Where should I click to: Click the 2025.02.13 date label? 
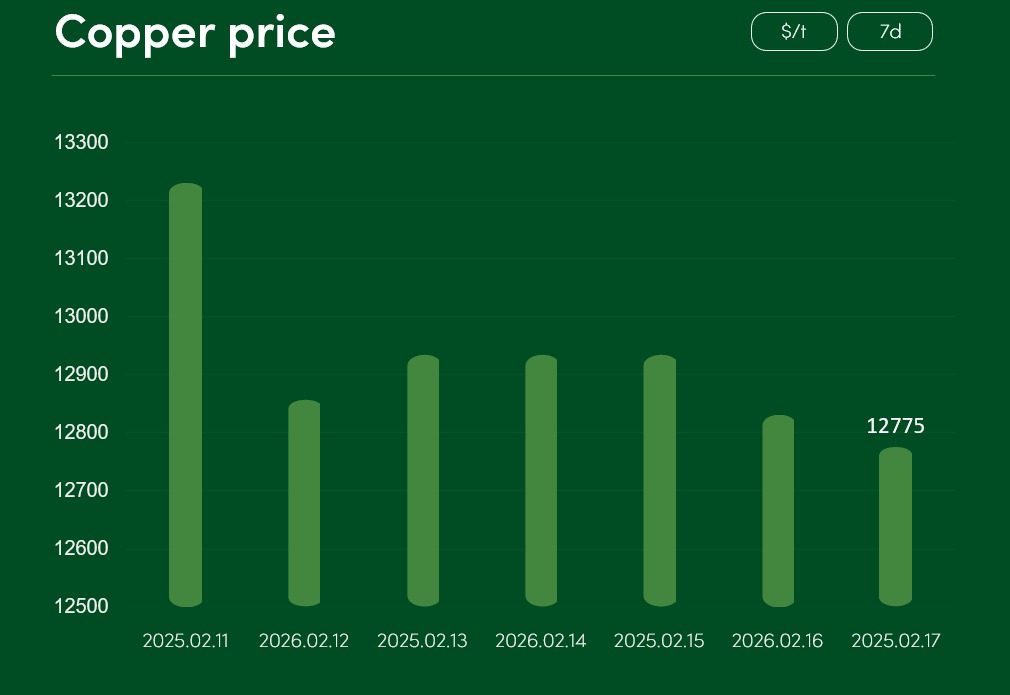click(422, 641)
